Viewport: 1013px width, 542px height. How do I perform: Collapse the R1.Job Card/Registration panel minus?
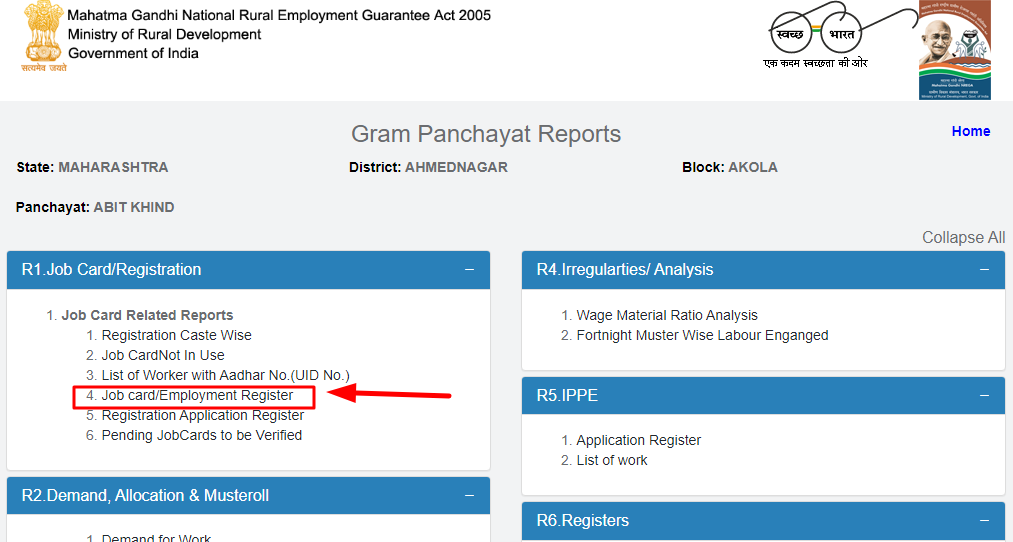click(470, 269)
